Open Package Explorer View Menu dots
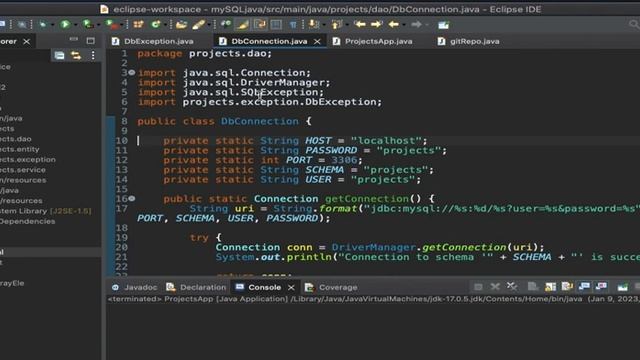 pos(93,56)
